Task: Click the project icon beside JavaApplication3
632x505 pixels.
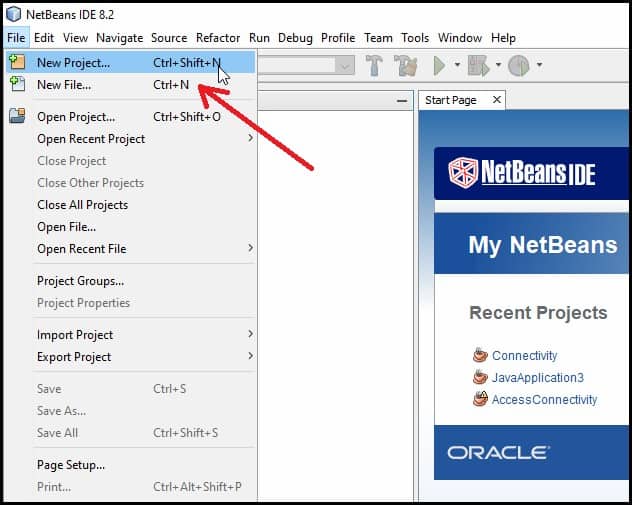Action: tap(480, 377)
